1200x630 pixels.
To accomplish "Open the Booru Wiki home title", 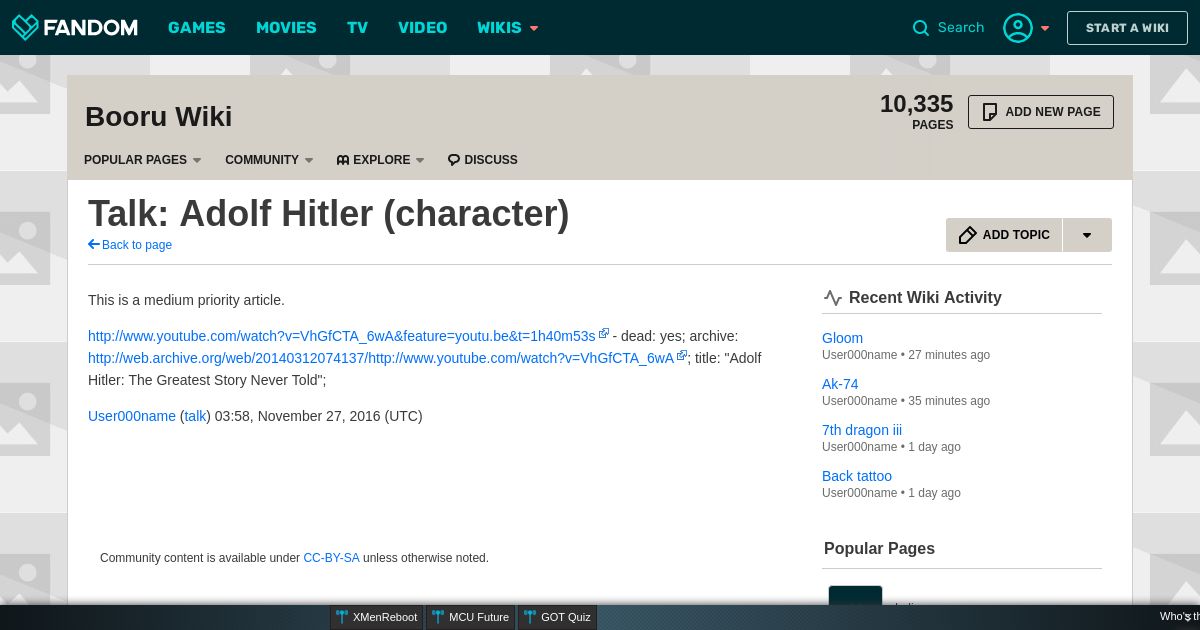I will coord(159,116).
